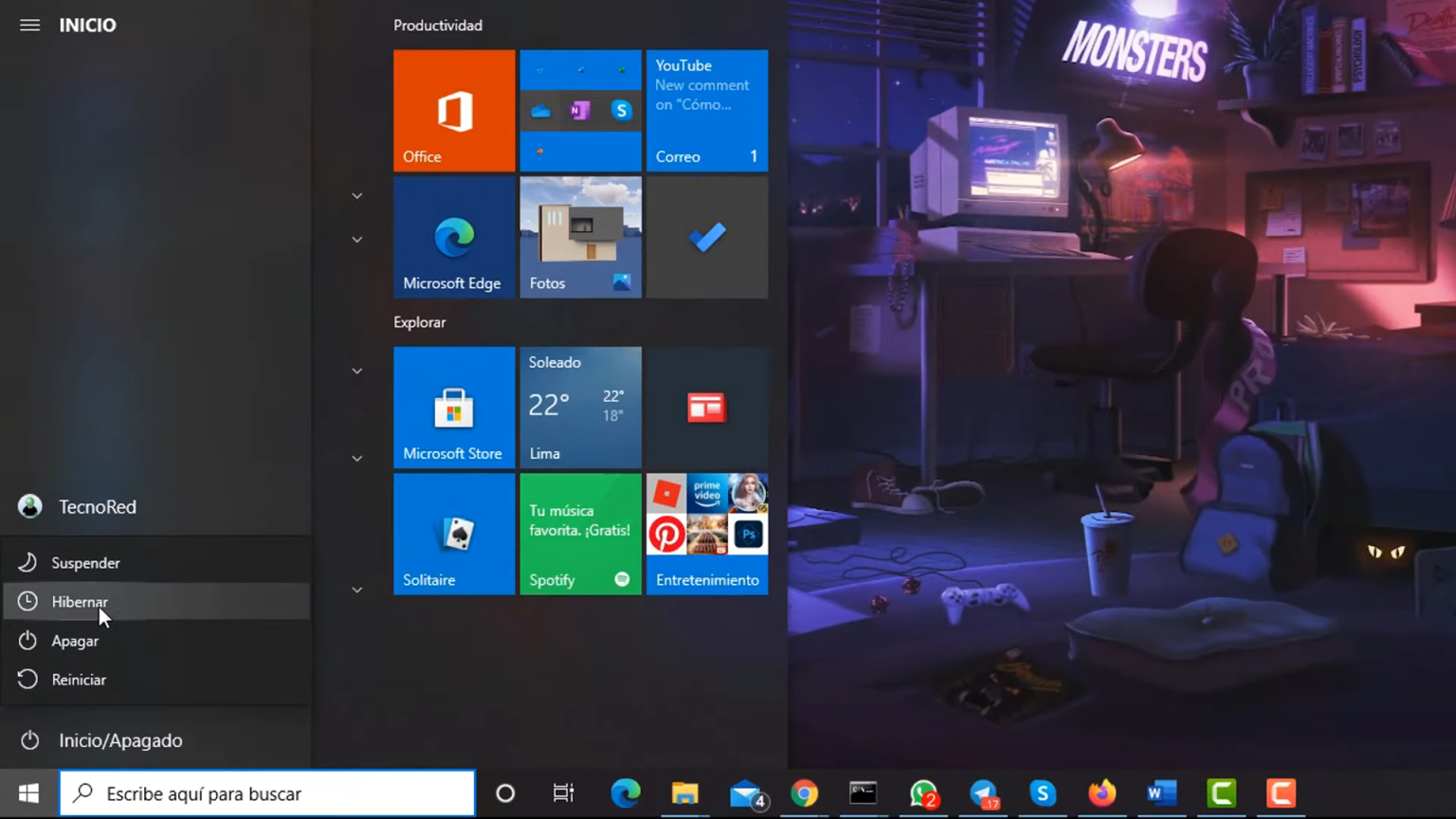Open the Command Prompt taskbar icon
The height and width of the screenshot is (819, 1456).
864,793
